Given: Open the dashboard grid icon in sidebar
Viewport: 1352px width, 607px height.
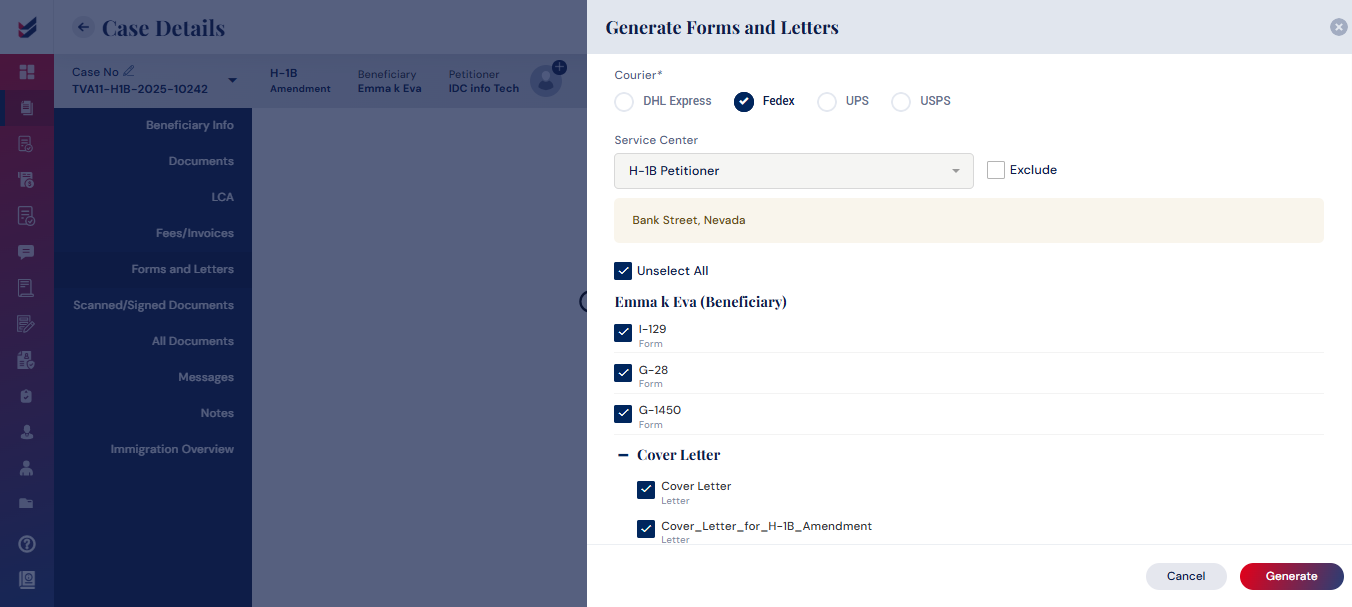Looking at the screenshot, I should coord(27,72).
